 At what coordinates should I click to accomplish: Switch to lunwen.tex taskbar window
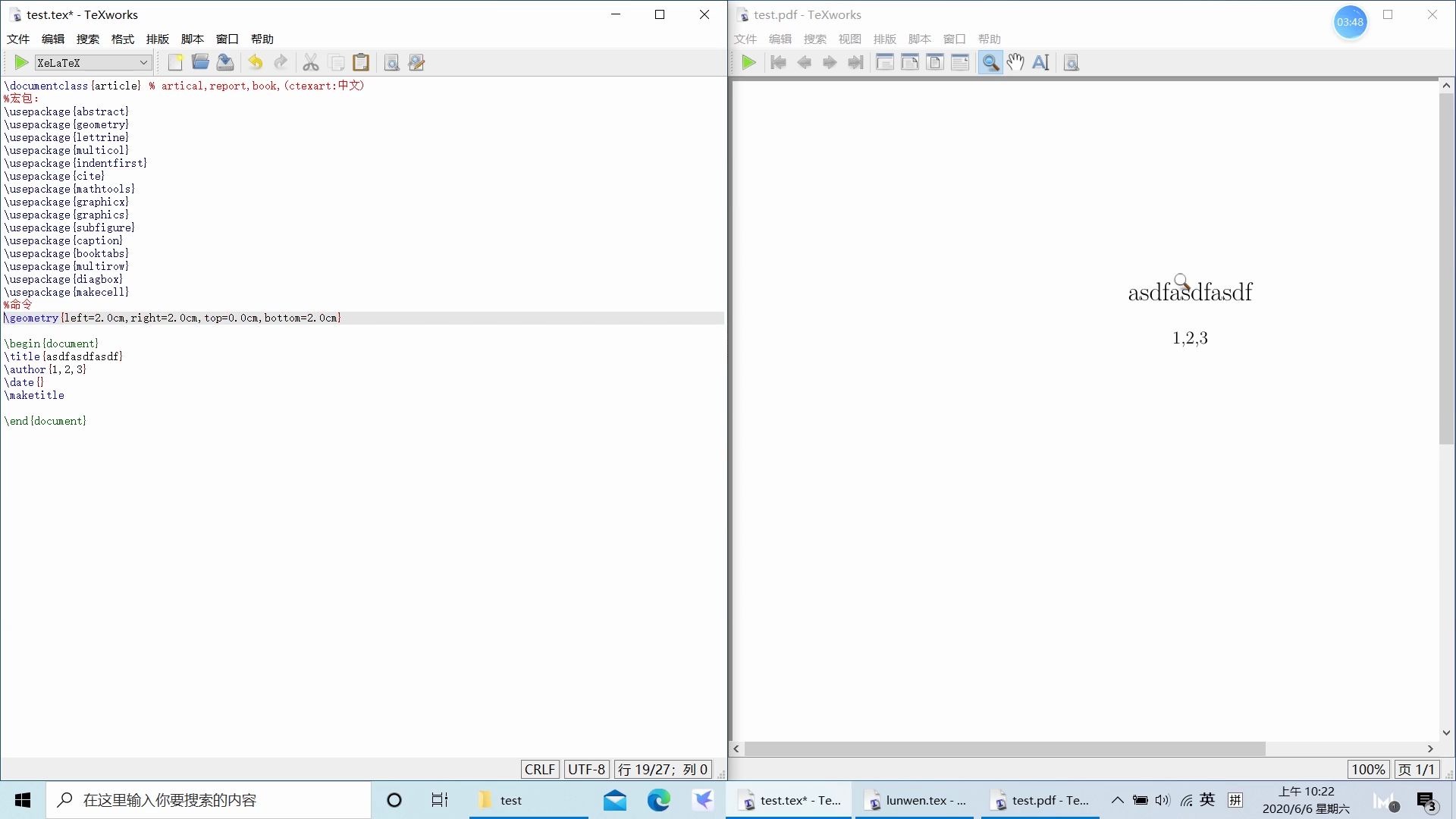(x=917, y=800)
